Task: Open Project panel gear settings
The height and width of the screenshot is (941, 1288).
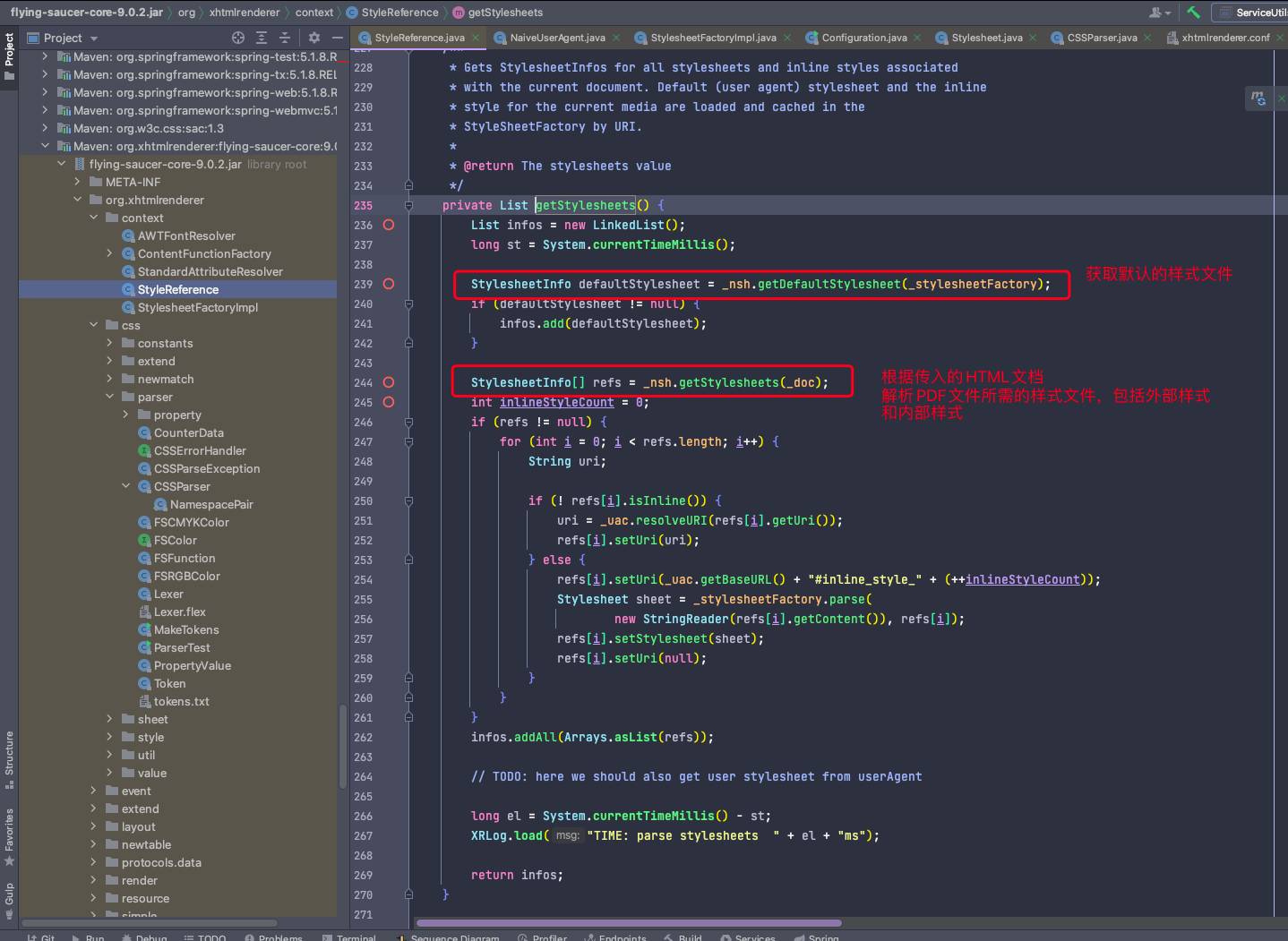Action: 313,38
